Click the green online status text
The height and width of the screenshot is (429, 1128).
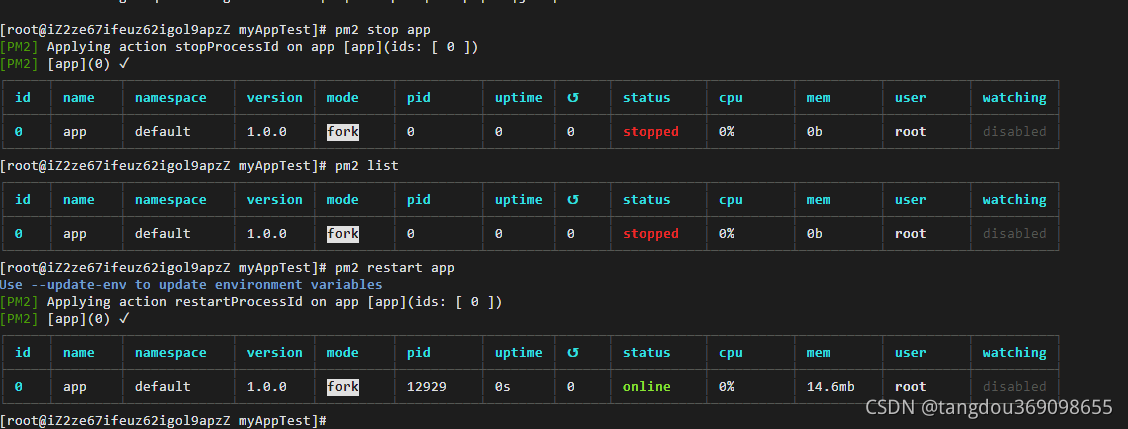click(646, 387)
